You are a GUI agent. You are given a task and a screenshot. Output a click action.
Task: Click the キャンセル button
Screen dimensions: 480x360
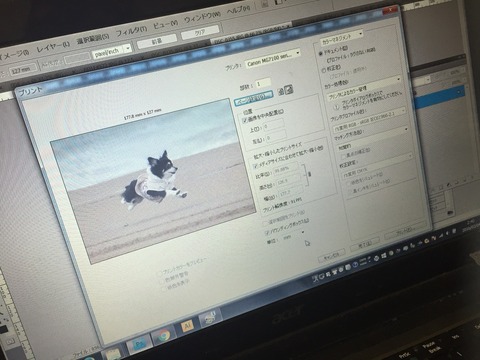[x=331, y=255]
